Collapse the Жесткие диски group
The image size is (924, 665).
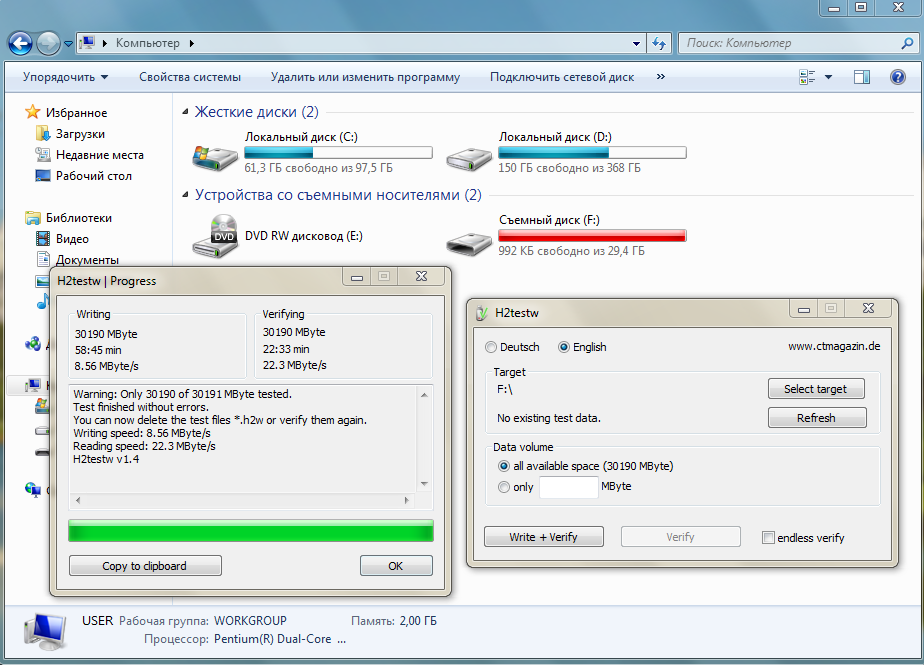point(185,111)
